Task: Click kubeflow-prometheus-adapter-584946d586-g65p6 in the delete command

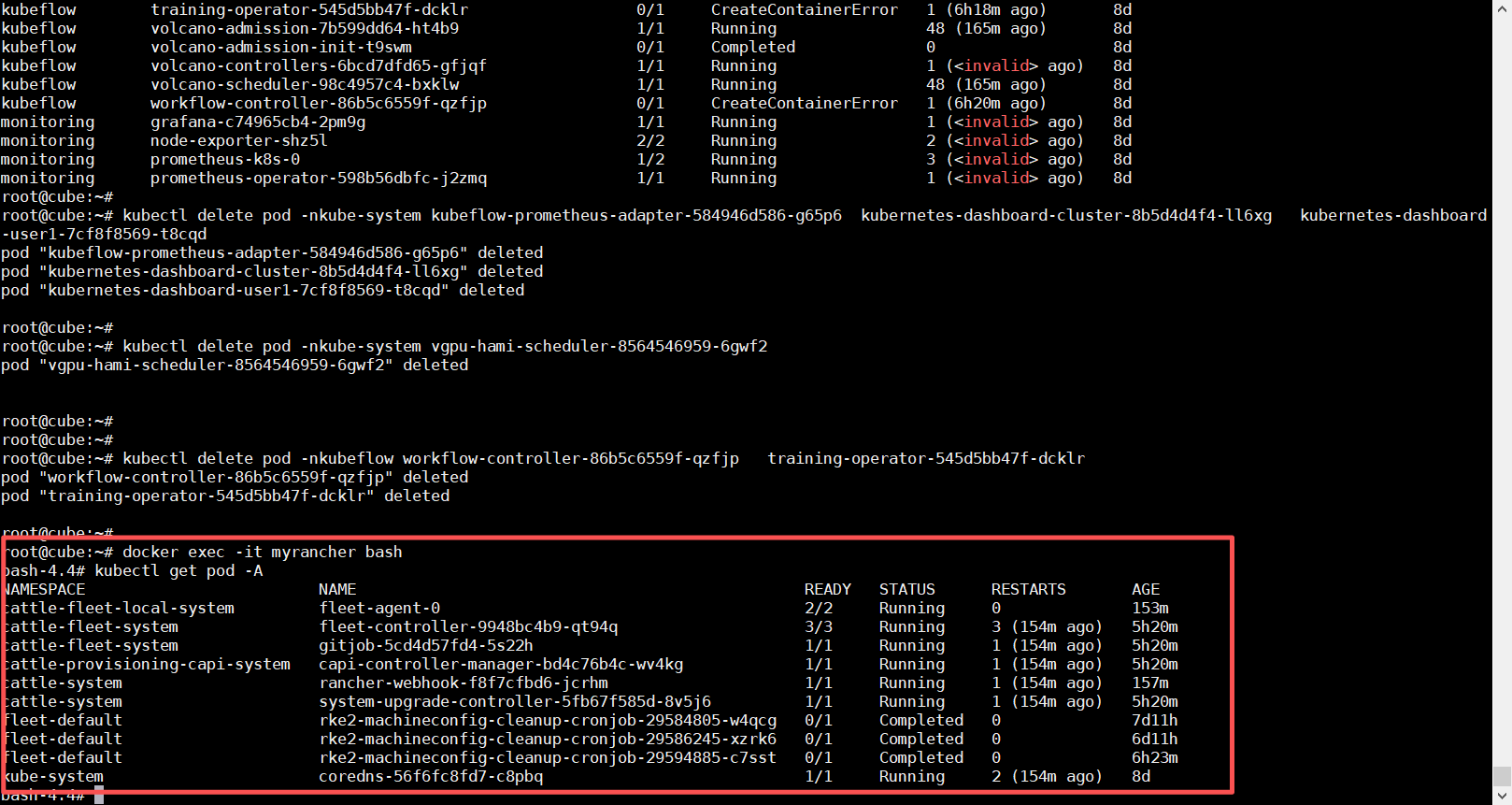Action: click(636, 215)
